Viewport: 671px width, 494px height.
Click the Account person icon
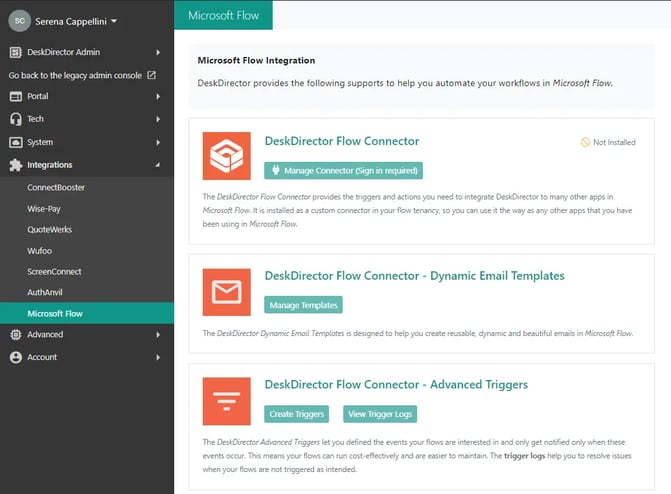(16, 357)
